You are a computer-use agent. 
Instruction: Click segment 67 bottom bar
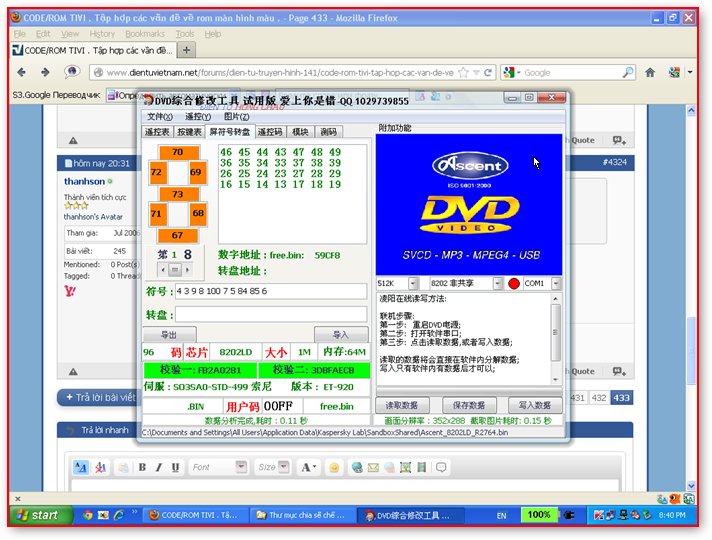coord(178,235)
